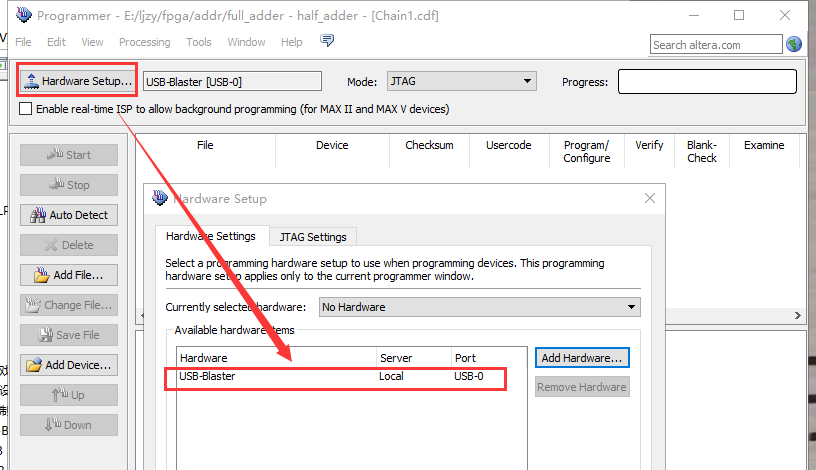Image resolution: width=816 pixels, height=470 pixels.
Task: Click the globe icon next to search
Action: (x=794, y=44)
